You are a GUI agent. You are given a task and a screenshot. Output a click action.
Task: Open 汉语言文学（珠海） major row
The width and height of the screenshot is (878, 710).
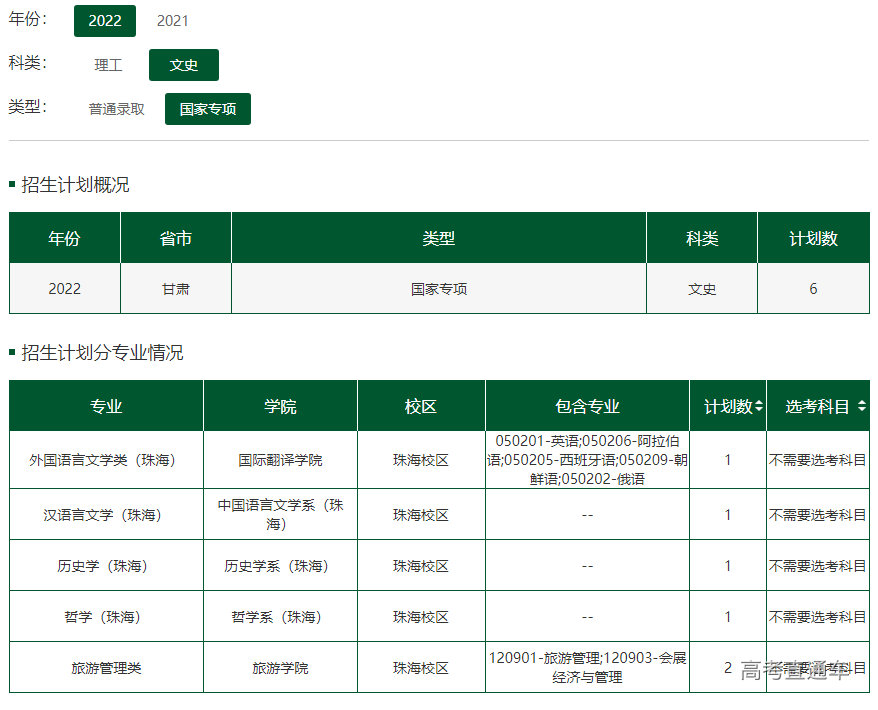pos(106,515)
